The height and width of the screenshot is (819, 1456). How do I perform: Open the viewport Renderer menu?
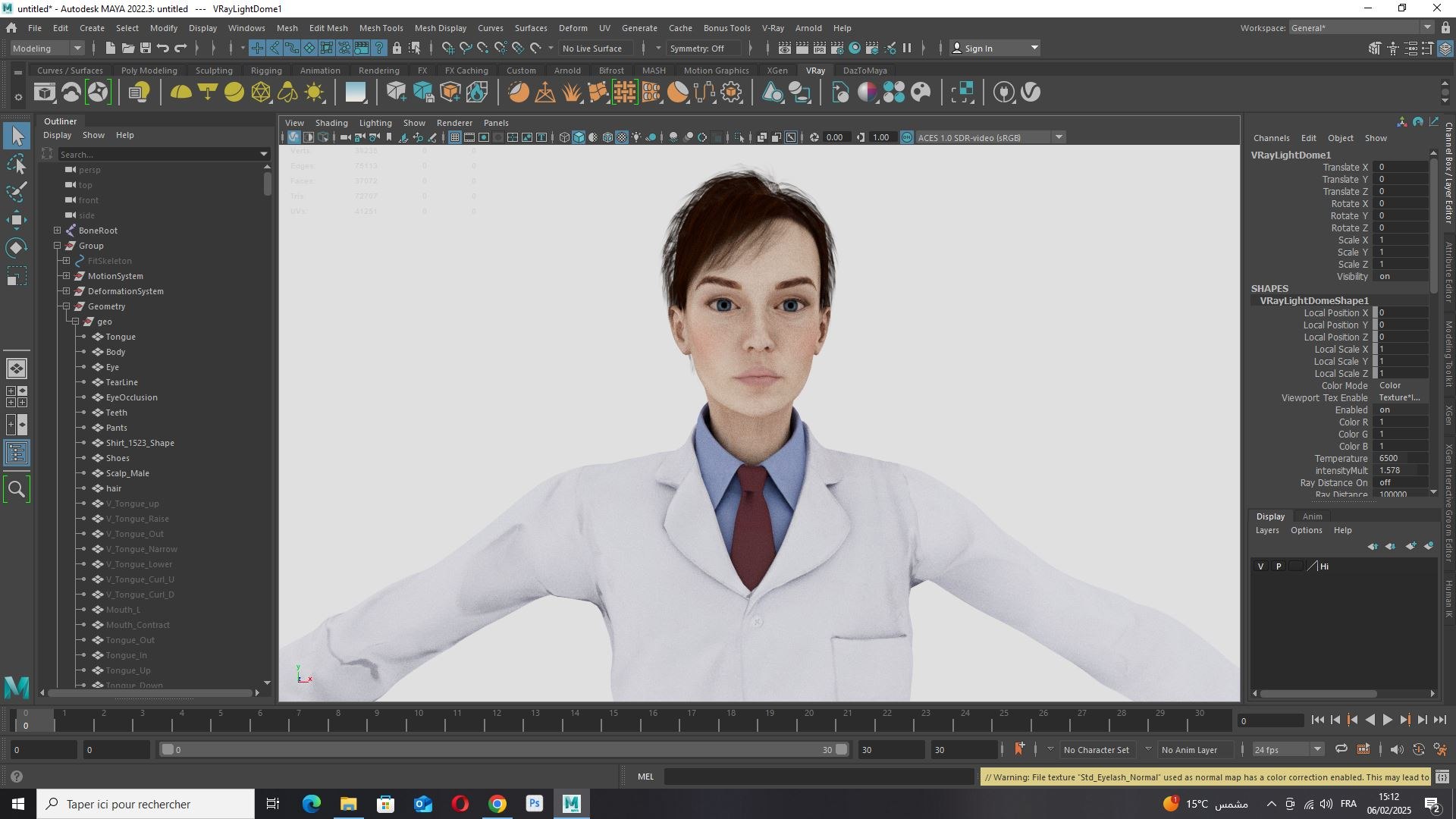(454, 123)
